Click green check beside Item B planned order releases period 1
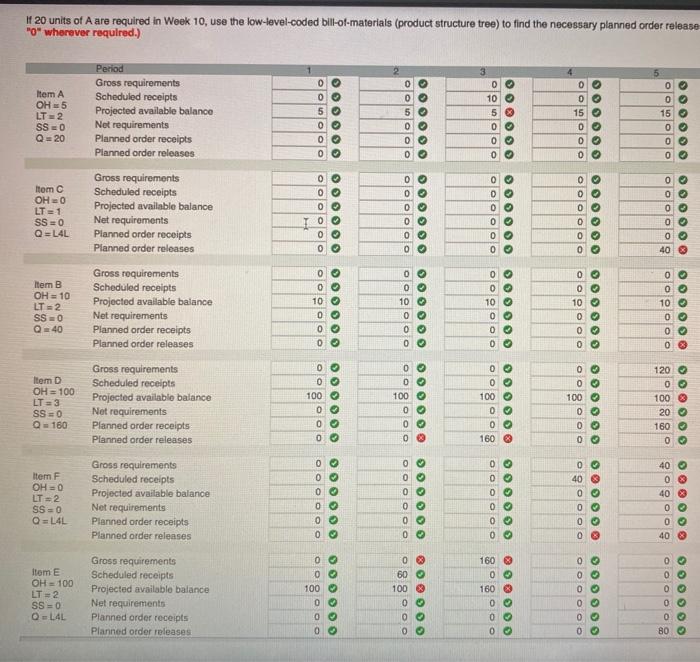The image size is (700, 662). click(335, 343)
